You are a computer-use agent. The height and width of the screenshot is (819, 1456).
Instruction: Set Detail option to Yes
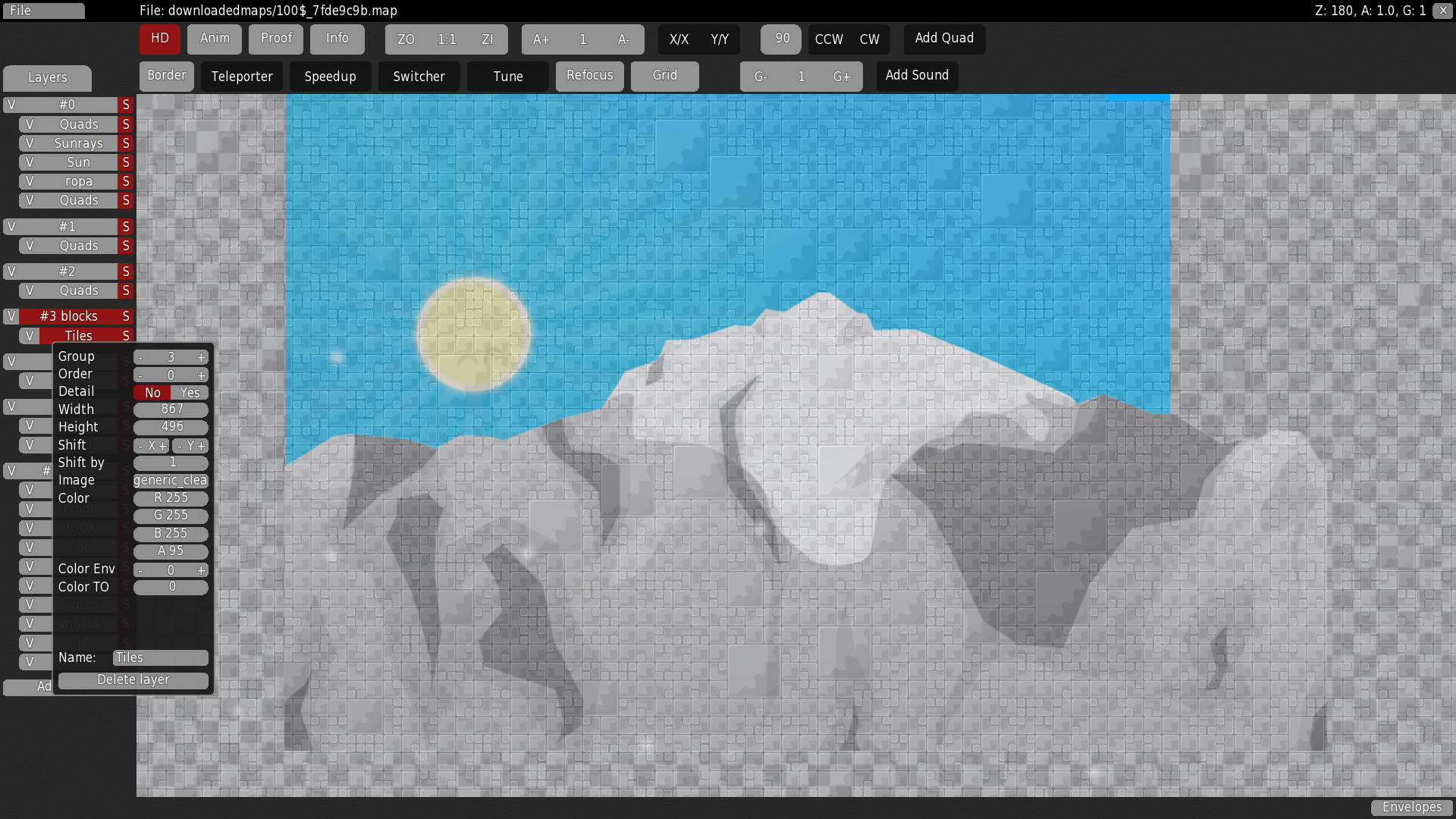pos(190,393)
